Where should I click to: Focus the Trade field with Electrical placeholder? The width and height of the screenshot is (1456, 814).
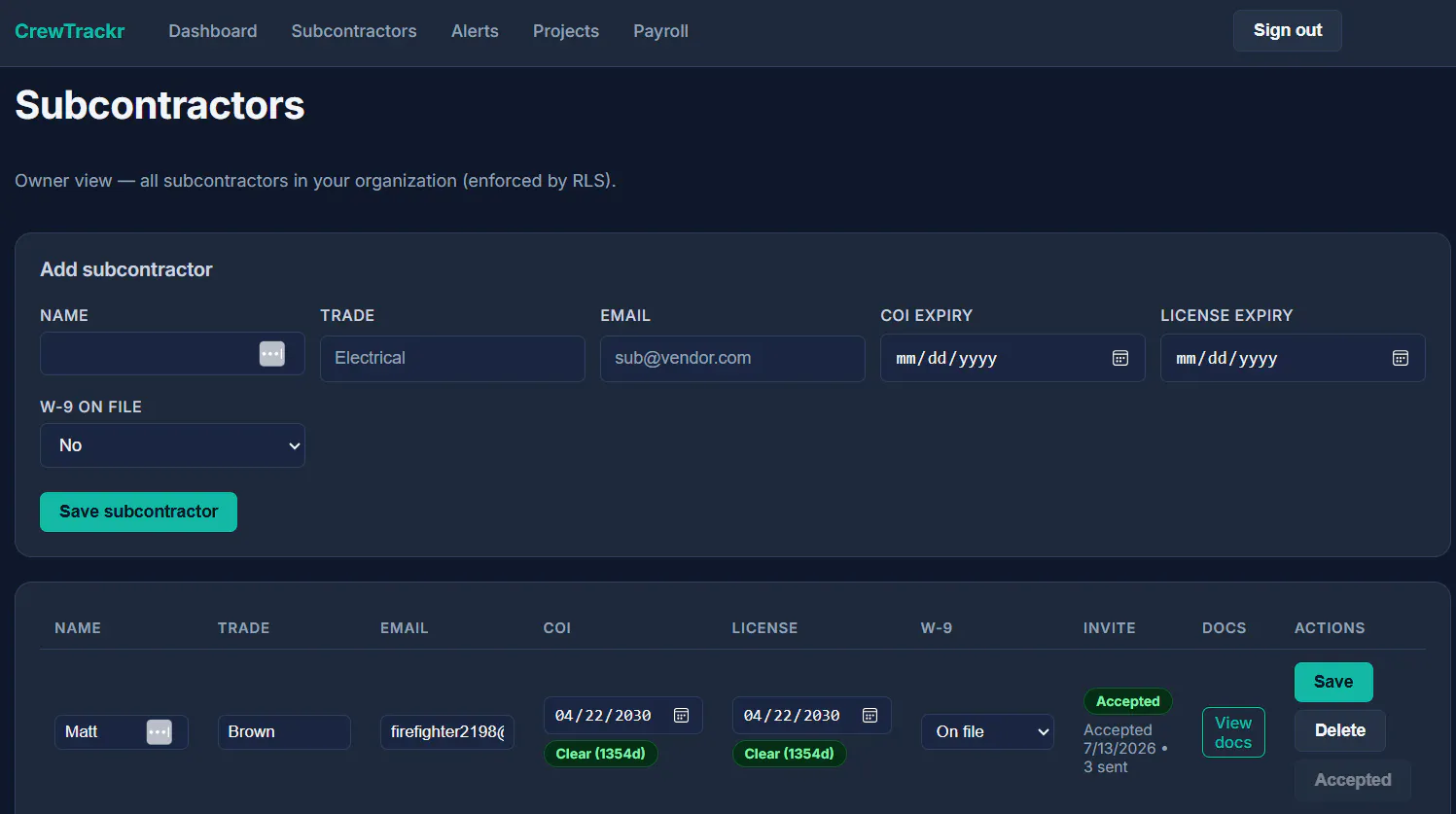coord(452,359)
